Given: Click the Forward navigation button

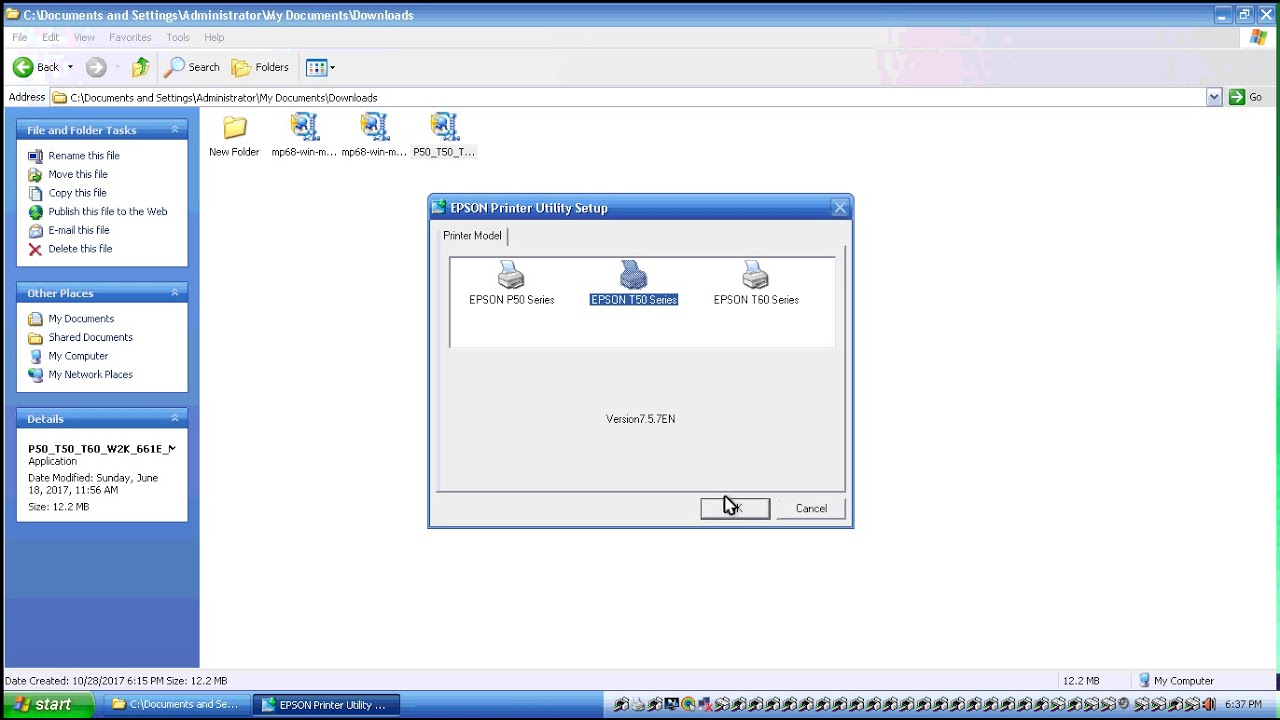Looking at the screenshot, I should 96,67.
